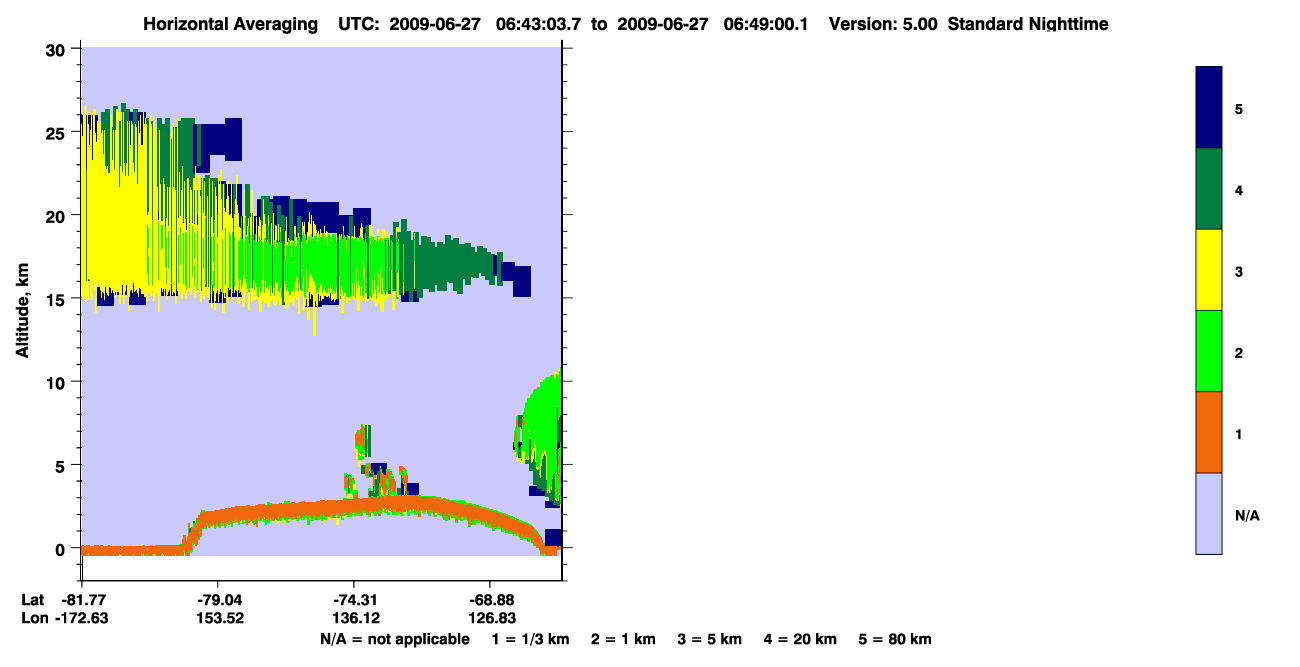Click end time "06:49:00.1" in the header
Image resolution: width=1300 pixels, height=667 pixels.
768,24
